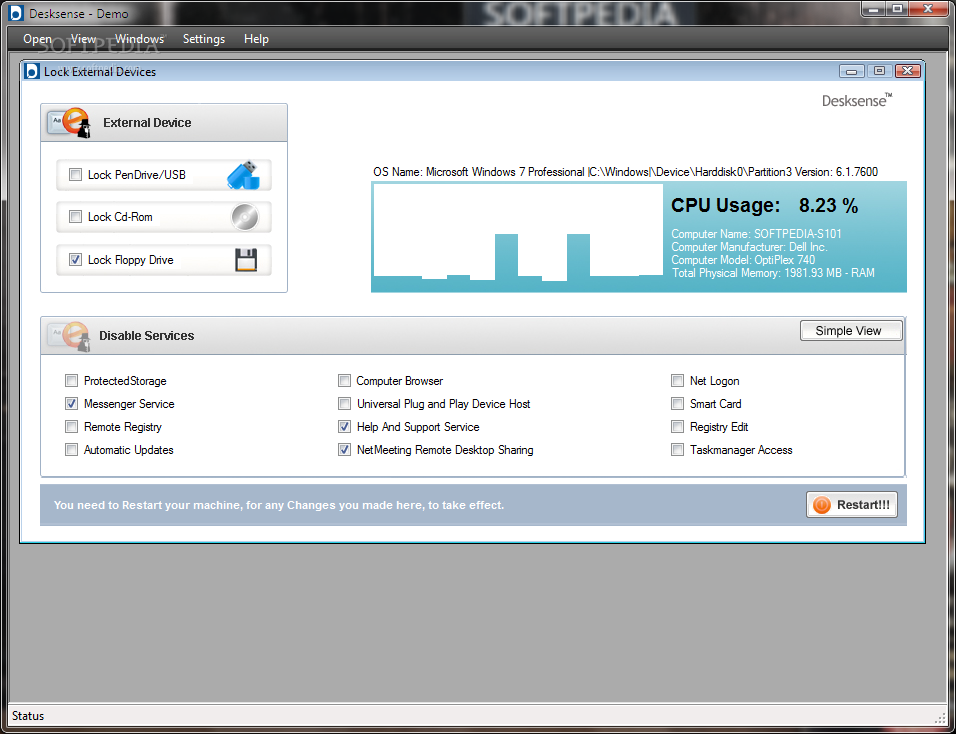Check the ProtectedStorage service box
Viewport: 956px width, 734px height.
tap(71, 380)
